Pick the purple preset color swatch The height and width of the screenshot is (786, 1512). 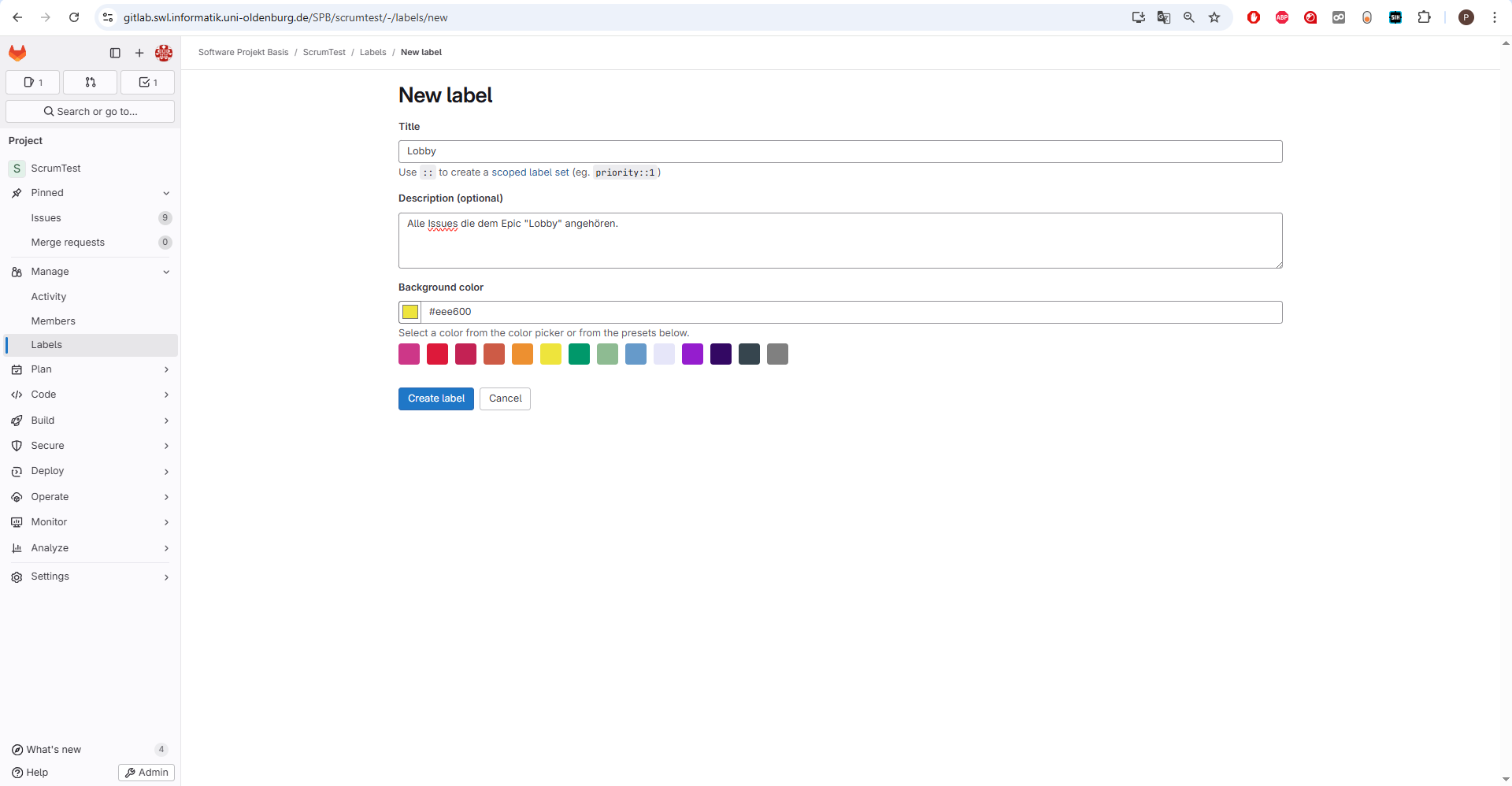click(x=692, y=354)
